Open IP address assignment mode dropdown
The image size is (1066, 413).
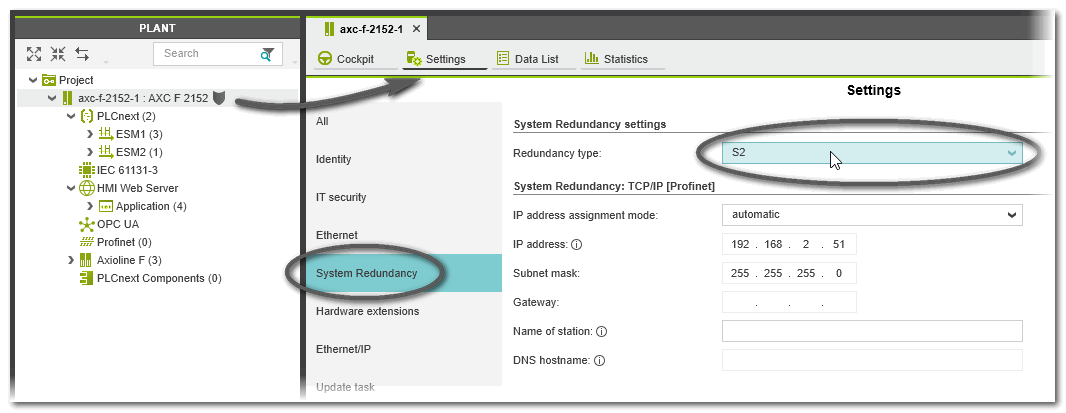click(x=1012, y=214)
